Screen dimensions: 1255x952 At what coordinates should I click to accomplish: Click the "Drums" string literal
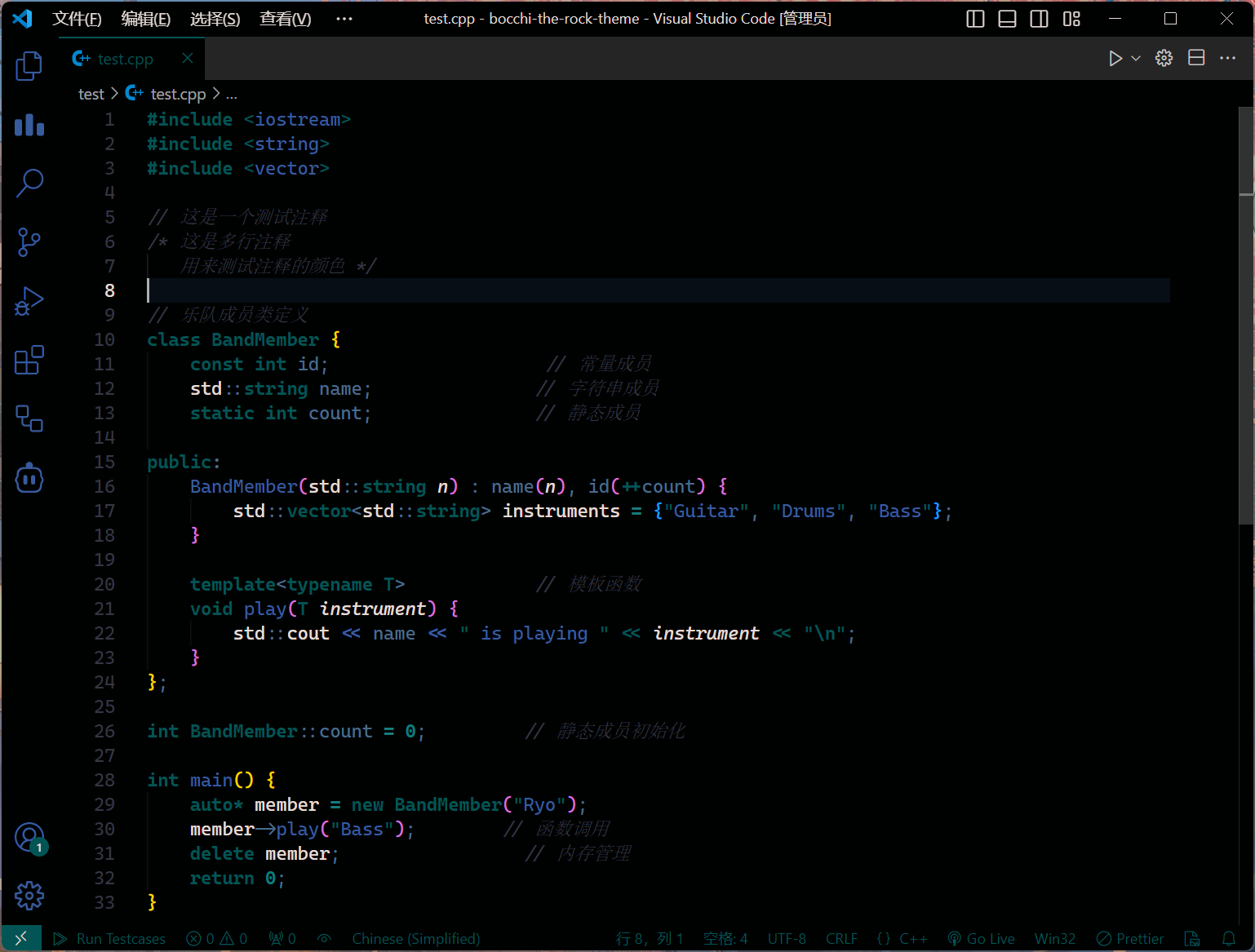[x=809, y=511]
